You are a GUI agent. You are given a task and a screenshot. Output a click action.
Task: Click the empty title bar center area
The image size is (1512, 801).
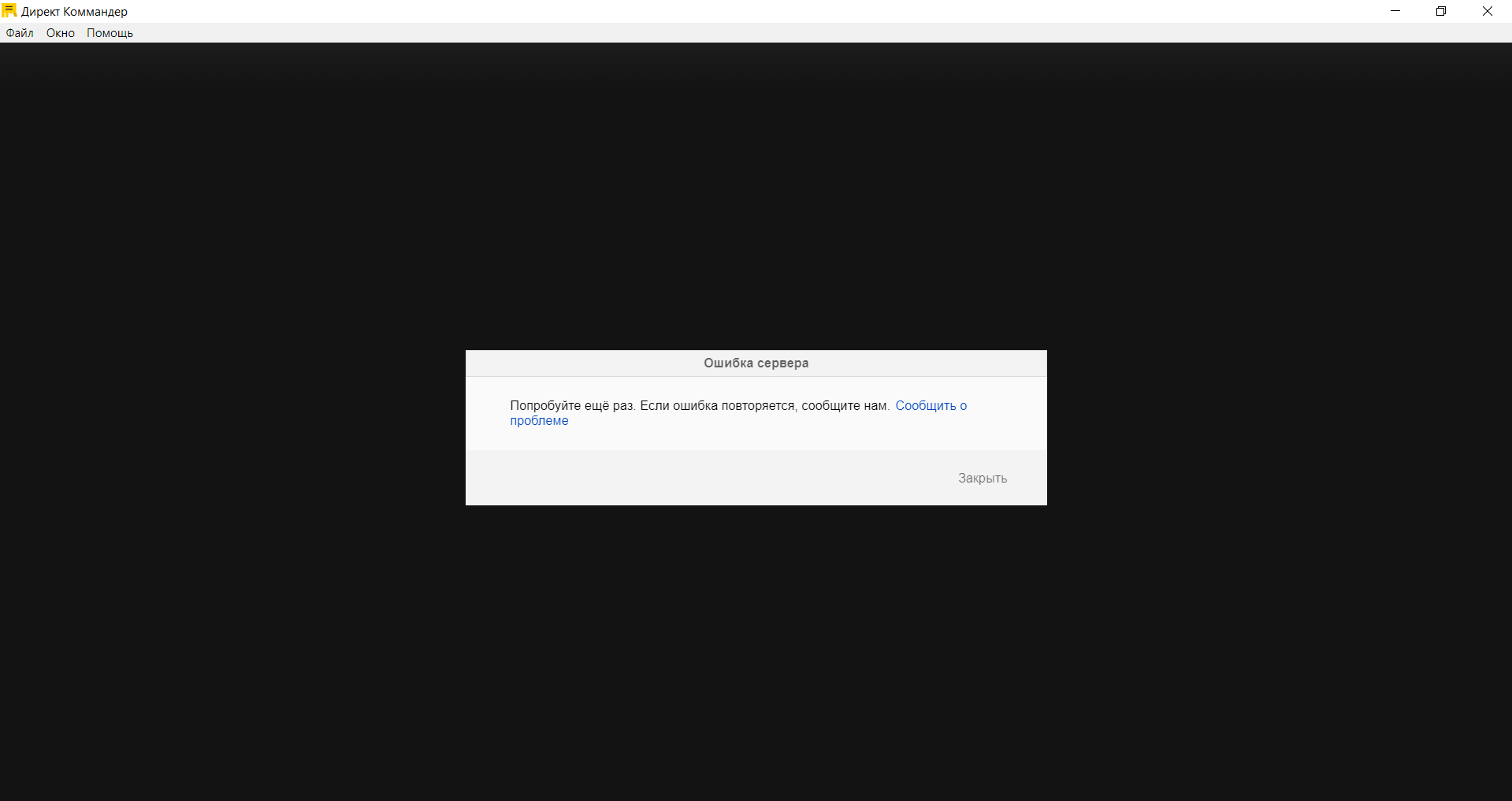pos(756,11)
